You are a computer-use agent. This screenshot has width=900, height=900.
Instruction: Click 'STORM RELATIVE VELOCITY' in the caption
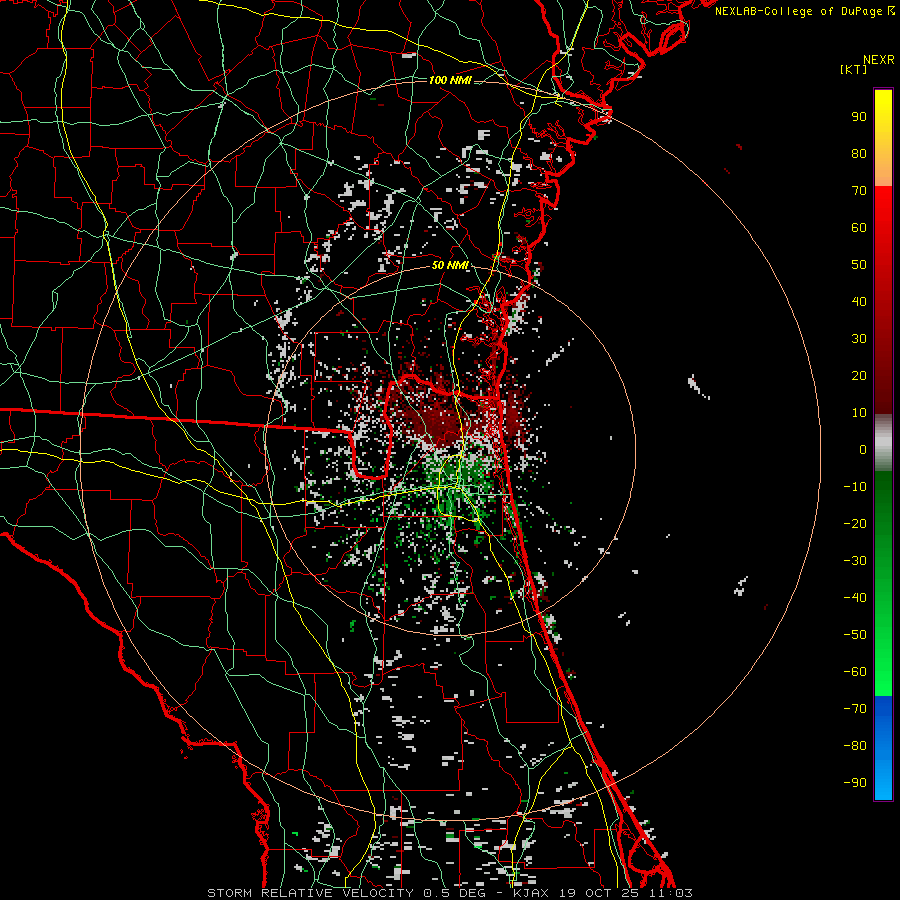(x=310, y=893)
